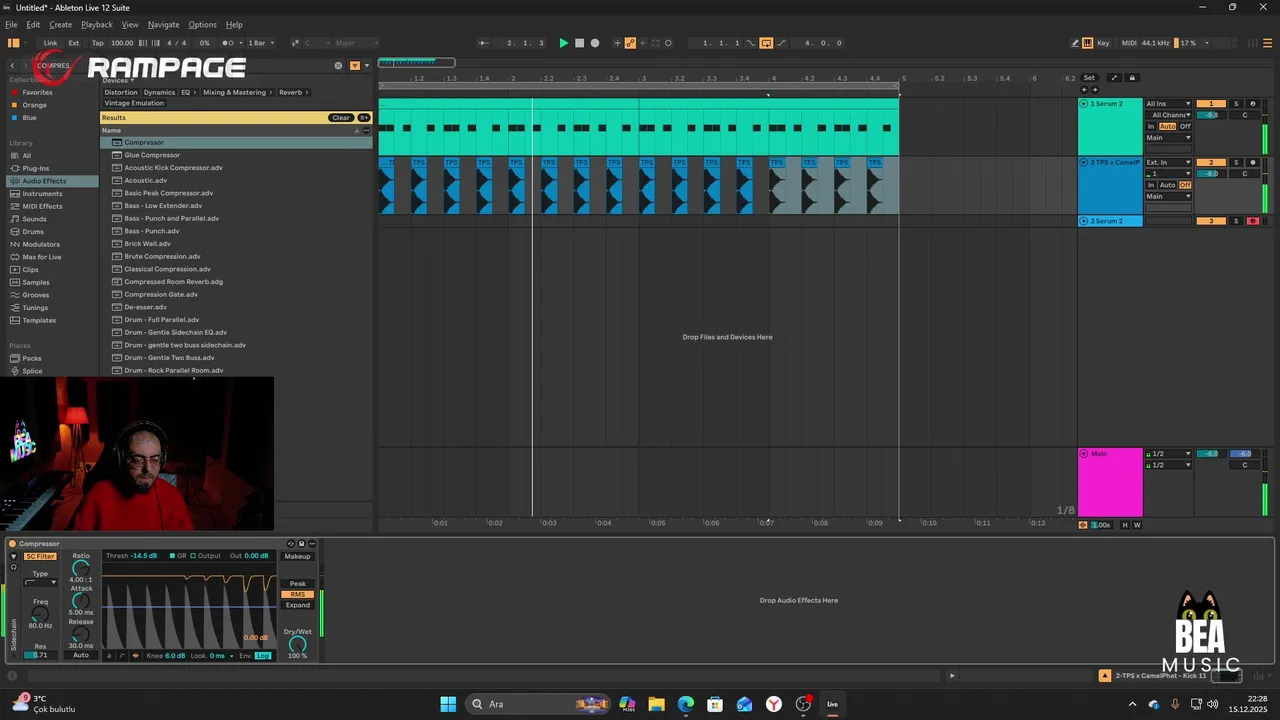Toggle the SC Filter switch
This screenshot has height=720, width=1280.
click(40, 556)
